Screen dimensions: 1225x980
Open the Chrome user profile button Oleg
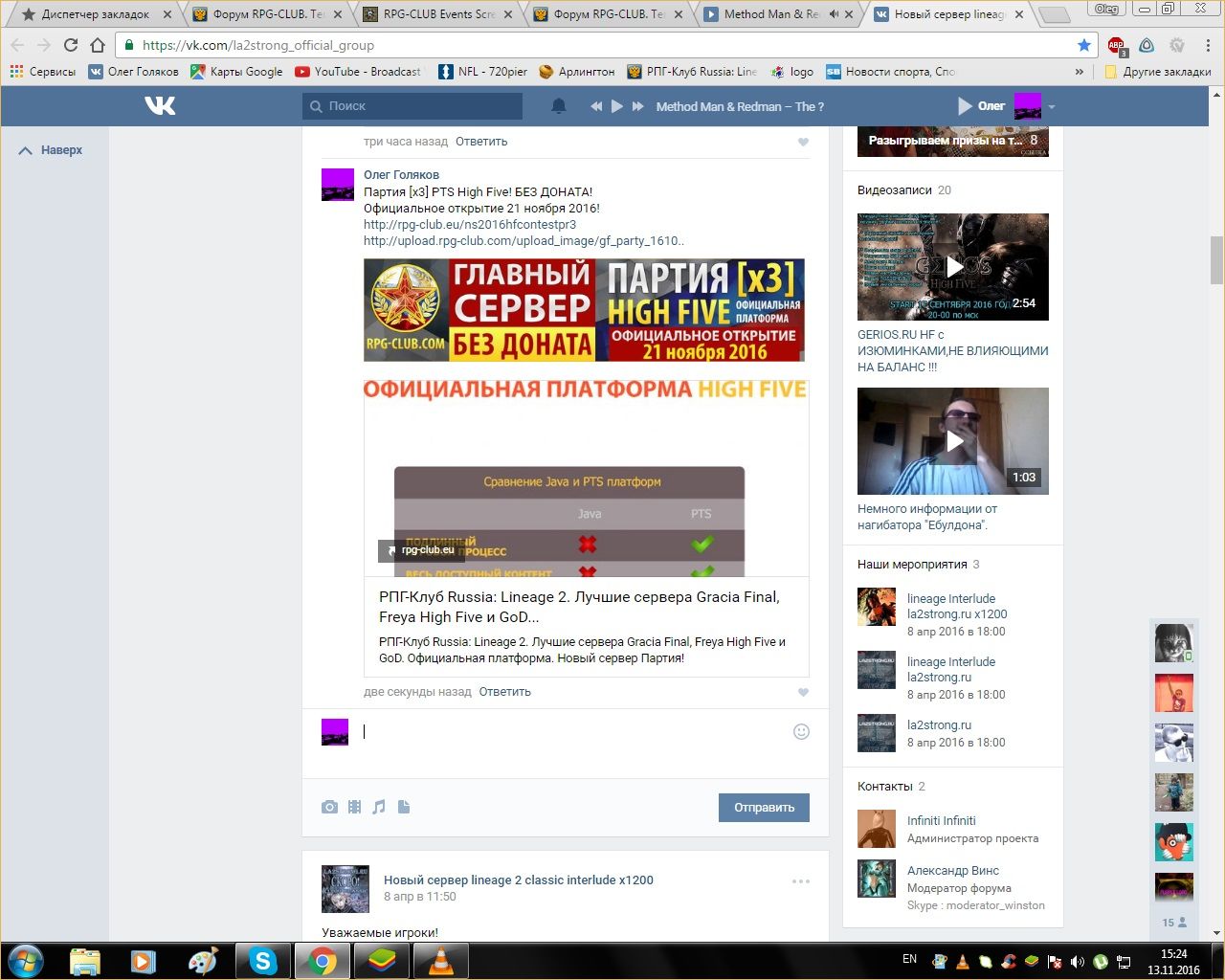click(x=1106, y=9)
